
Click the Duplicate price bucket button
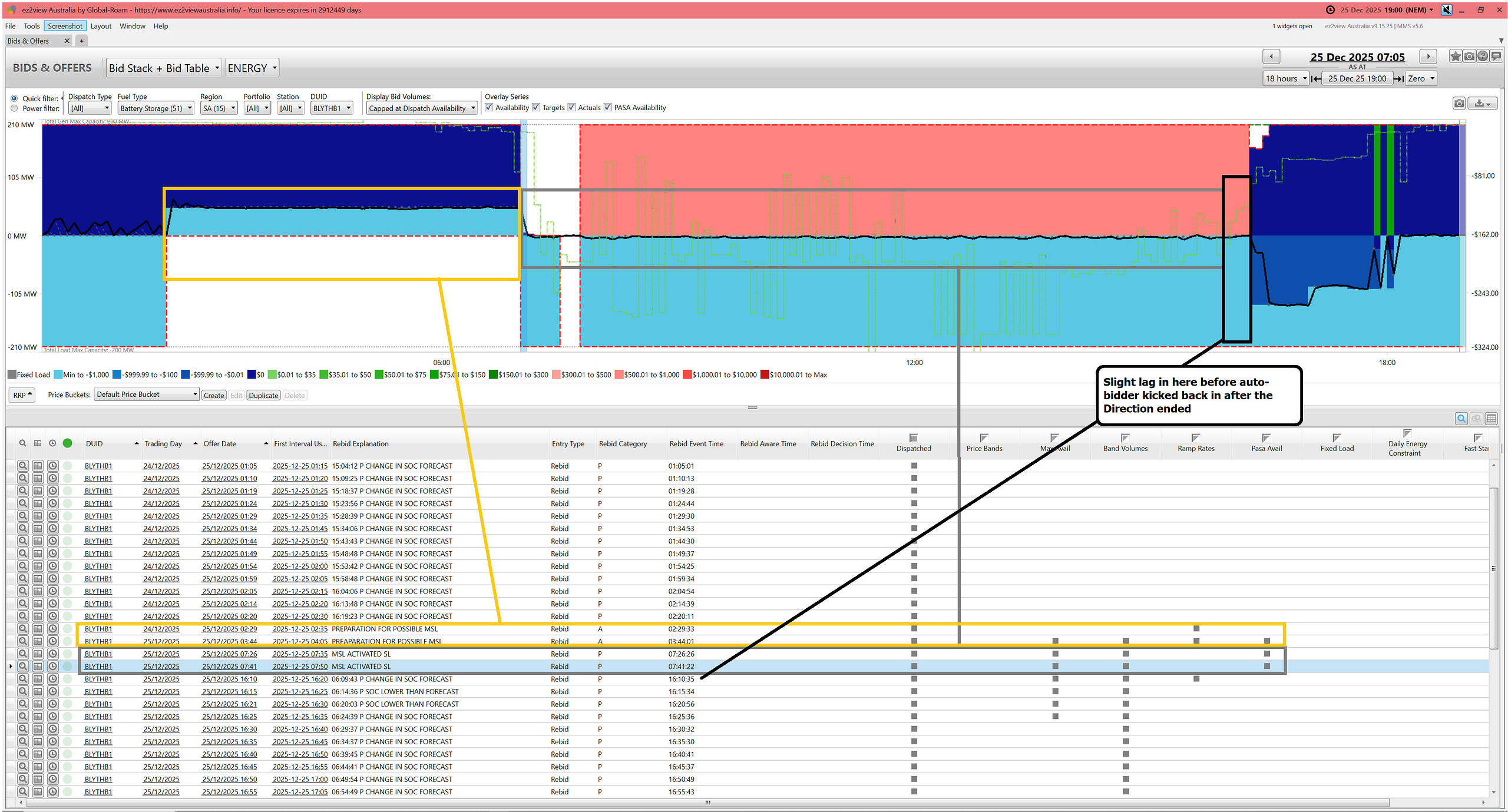coord(263,395)
